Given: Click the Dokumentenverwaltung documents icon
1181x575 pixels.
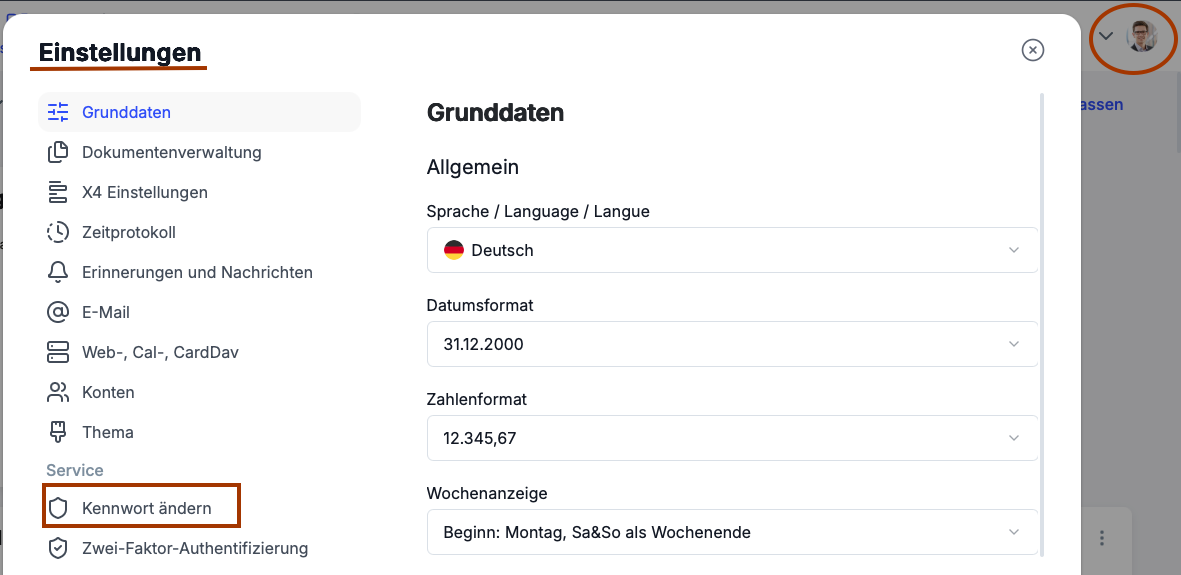Looking at the screenshot, I should (x=58, y=152).
